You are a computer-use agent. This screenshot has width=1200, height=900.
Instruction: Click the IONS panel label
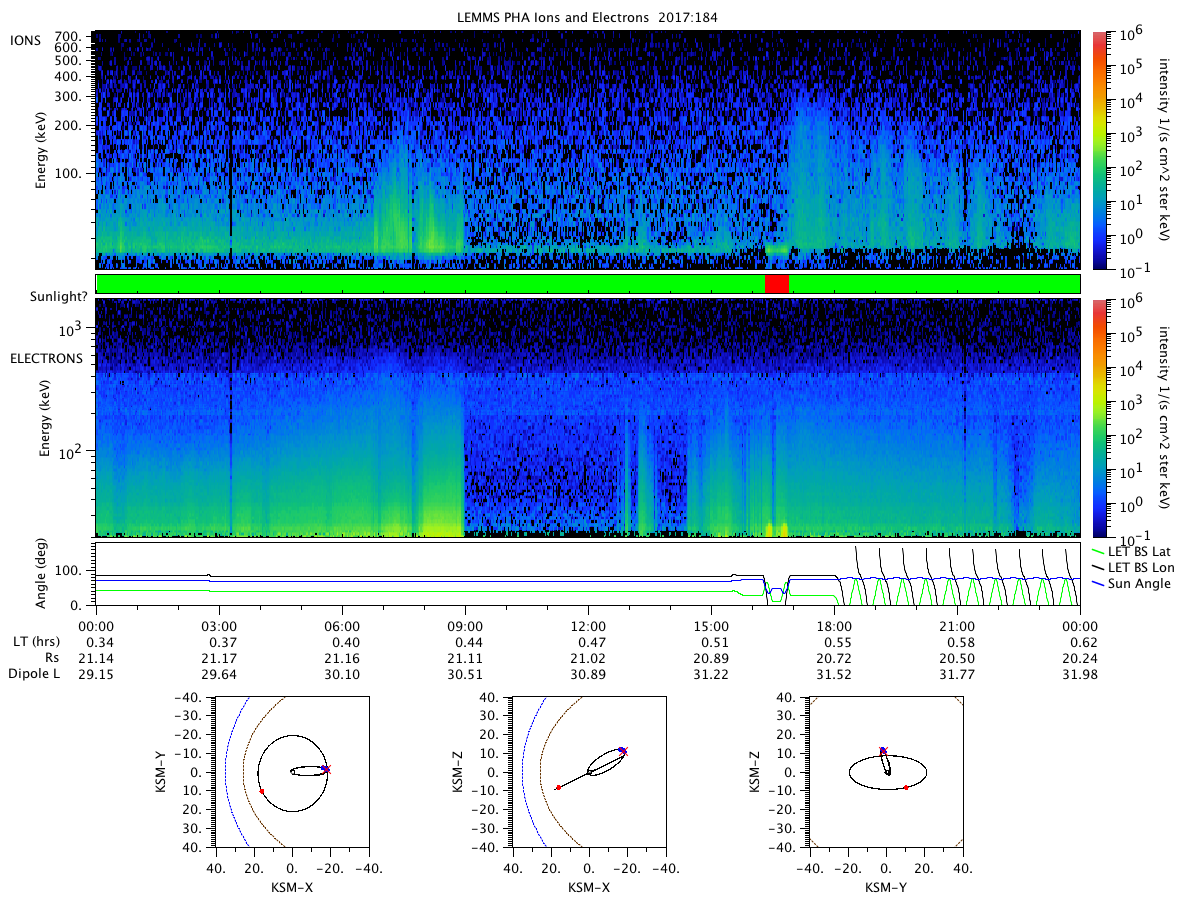pyautogui.click(x=26, y=39)
